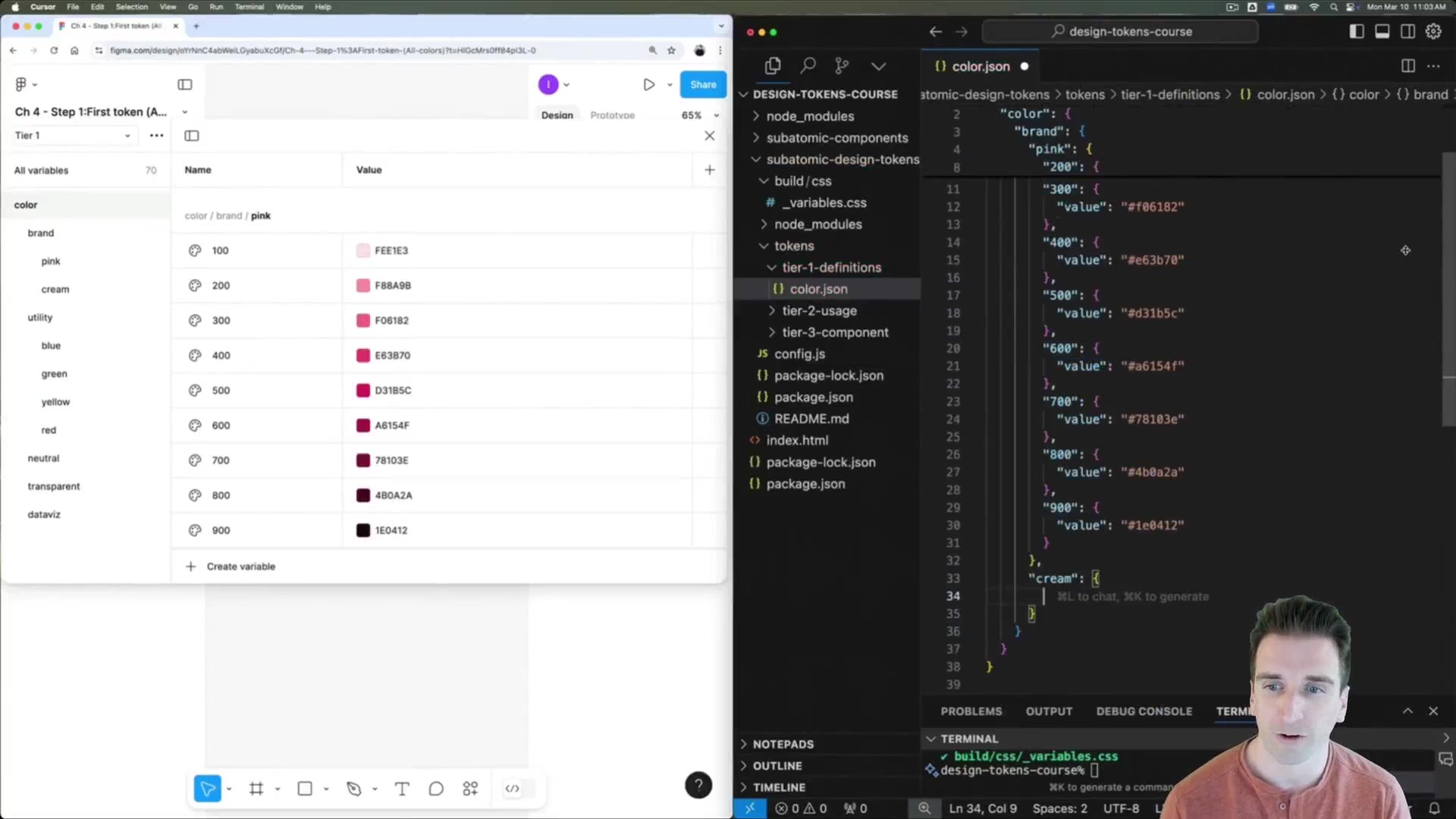Select Figma Rectangle shape tool
This screenshot has width=1456, height=819.
click(305, 789)
